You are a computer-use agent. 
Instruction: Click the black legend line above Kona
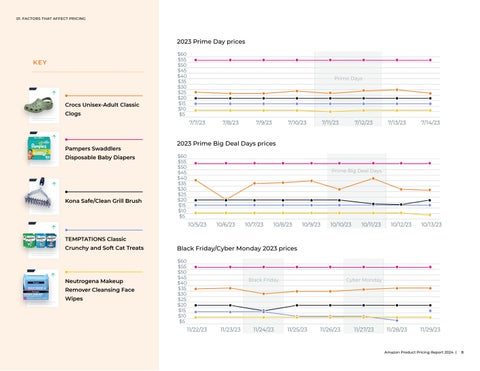click(x=104, y=192)
